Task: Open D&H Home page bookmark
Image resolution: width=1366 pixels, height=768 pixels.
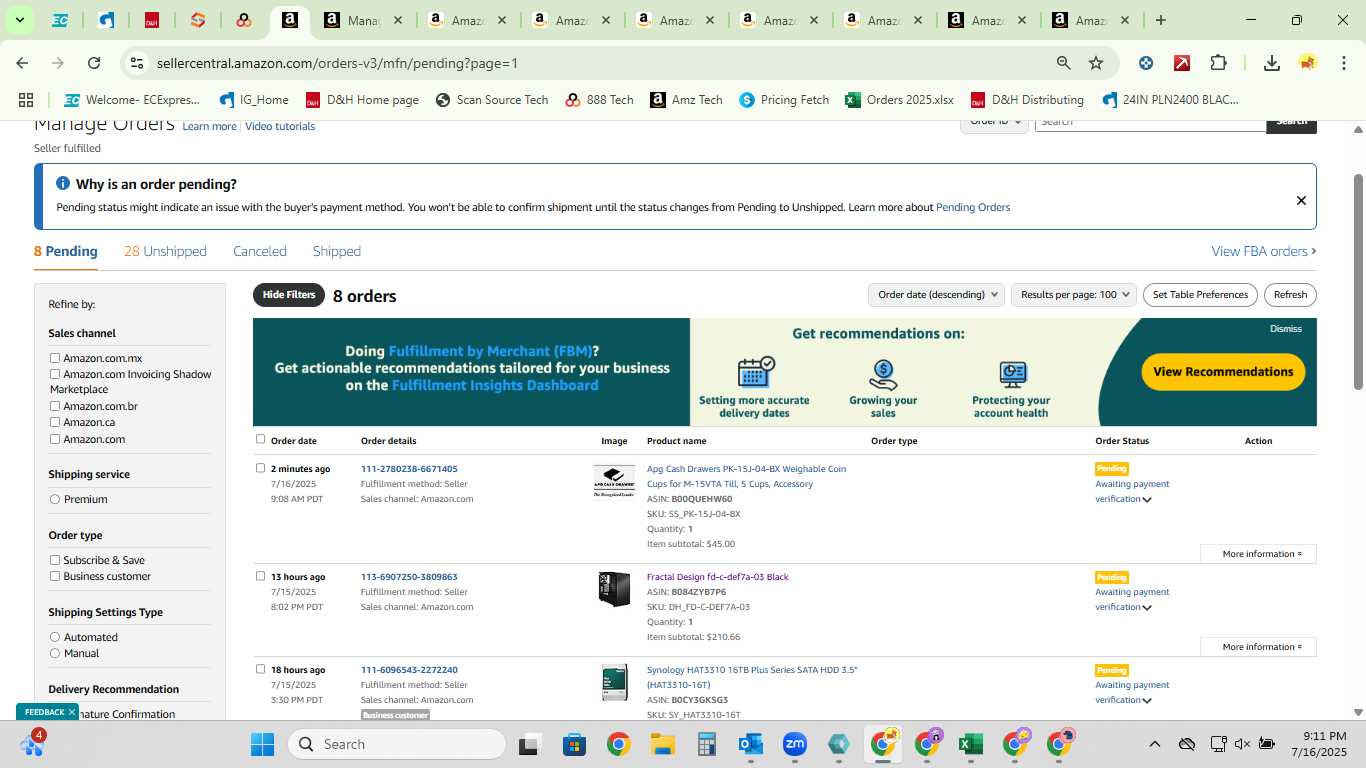Action: coord(362,100)
